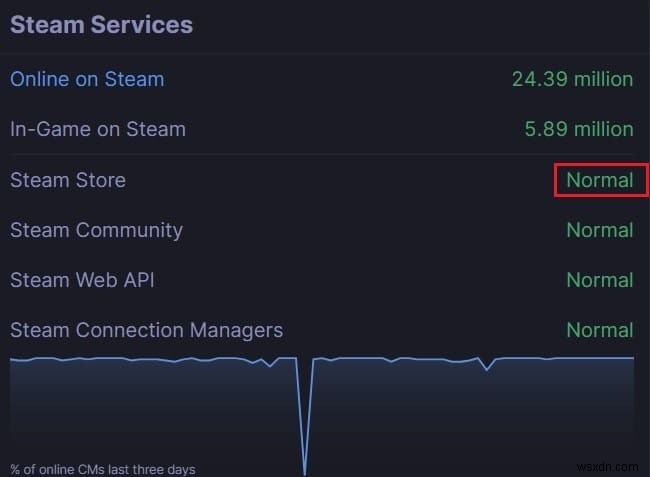Click the Connection Managers Normal status
Screen dimensions: 650x477
[600, 330]
